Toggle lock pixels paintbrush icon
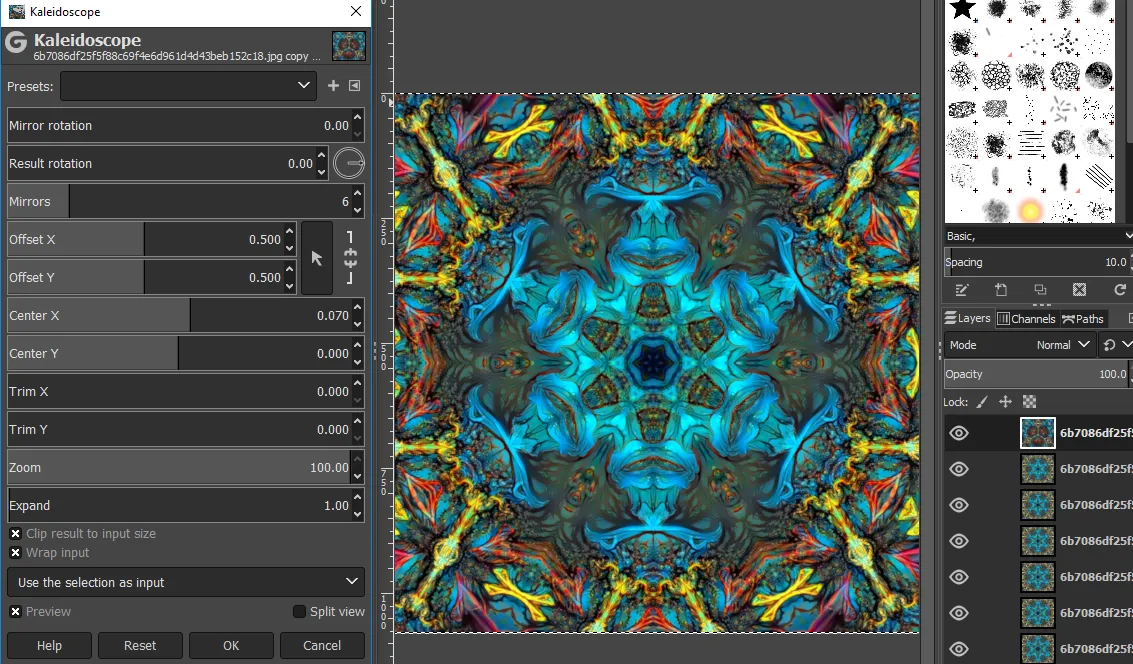Viewport: 1133px width, 664px height. click(x=982, y=402)
